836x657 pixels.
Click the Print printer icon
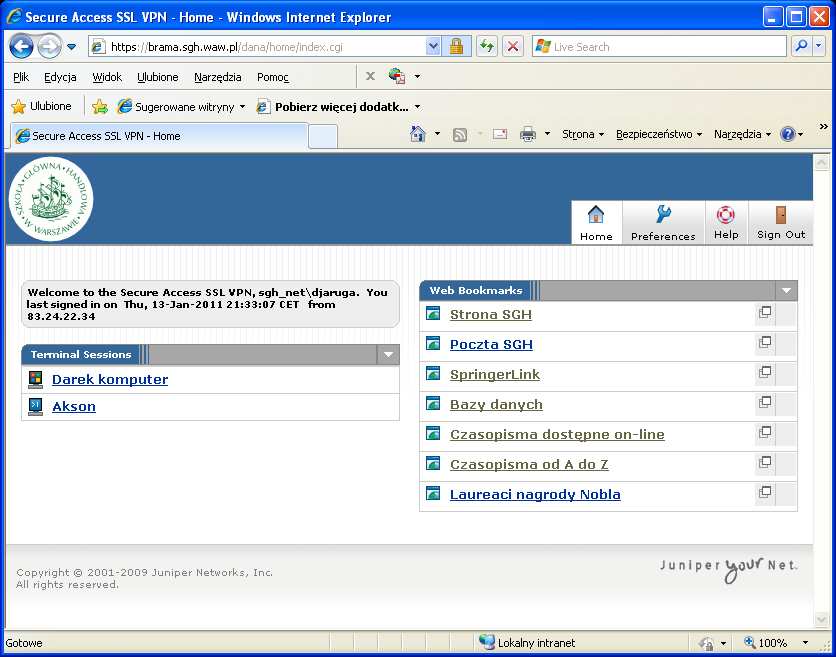point(528,134)
